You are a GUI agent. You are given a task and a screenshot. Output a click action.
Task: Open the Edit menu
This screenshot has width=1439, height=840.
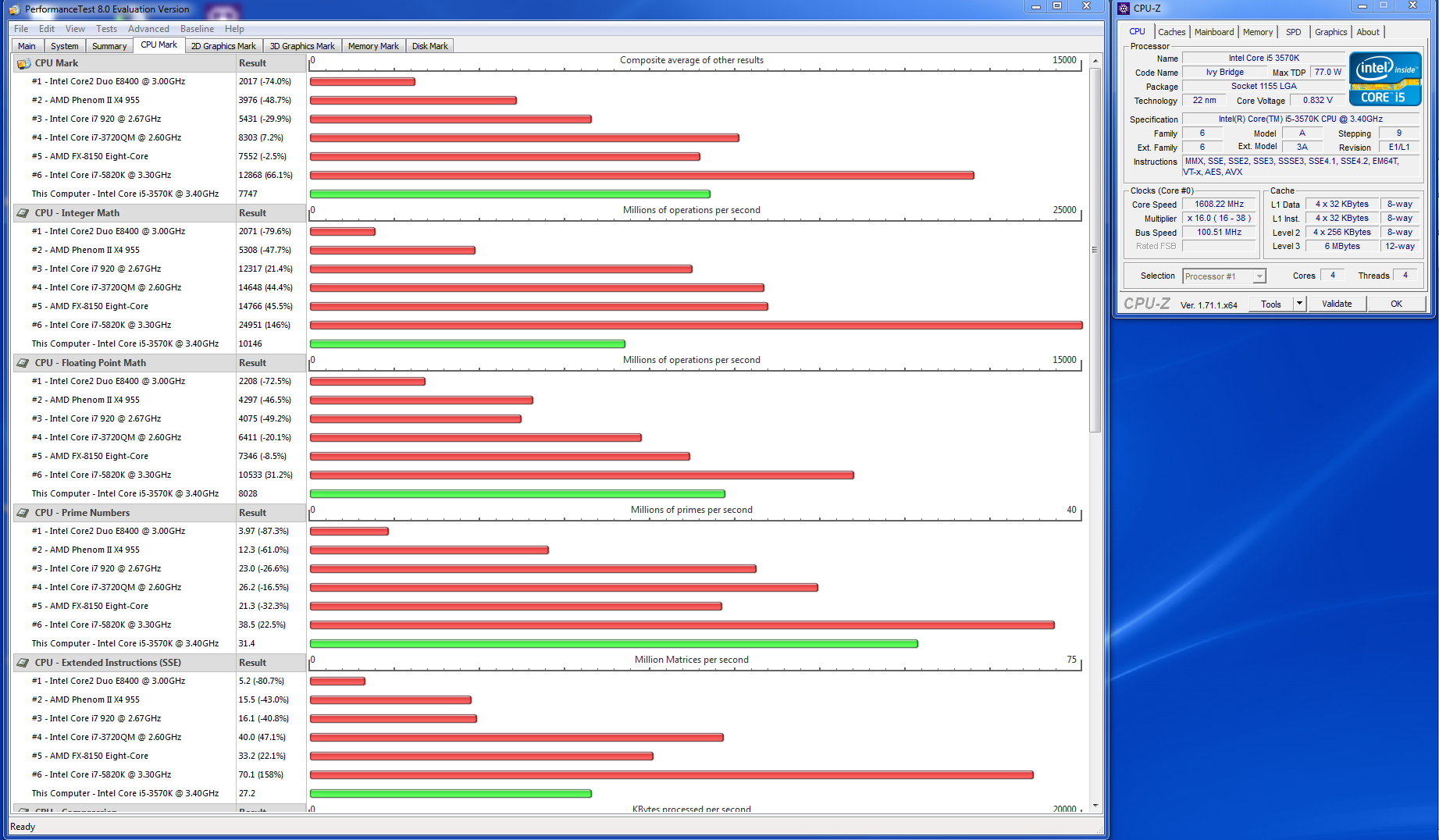click(47, 29)
